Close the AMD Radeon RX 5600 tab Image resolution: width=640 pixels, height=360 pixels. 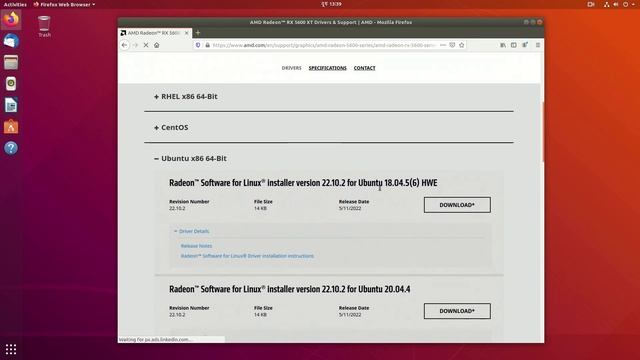(x=187, y=33)
